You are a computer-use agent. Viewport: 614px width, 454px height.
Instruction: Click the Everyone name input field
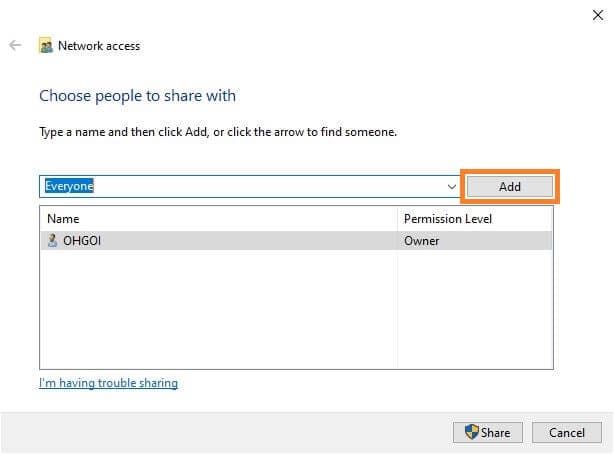coord(240,187)
